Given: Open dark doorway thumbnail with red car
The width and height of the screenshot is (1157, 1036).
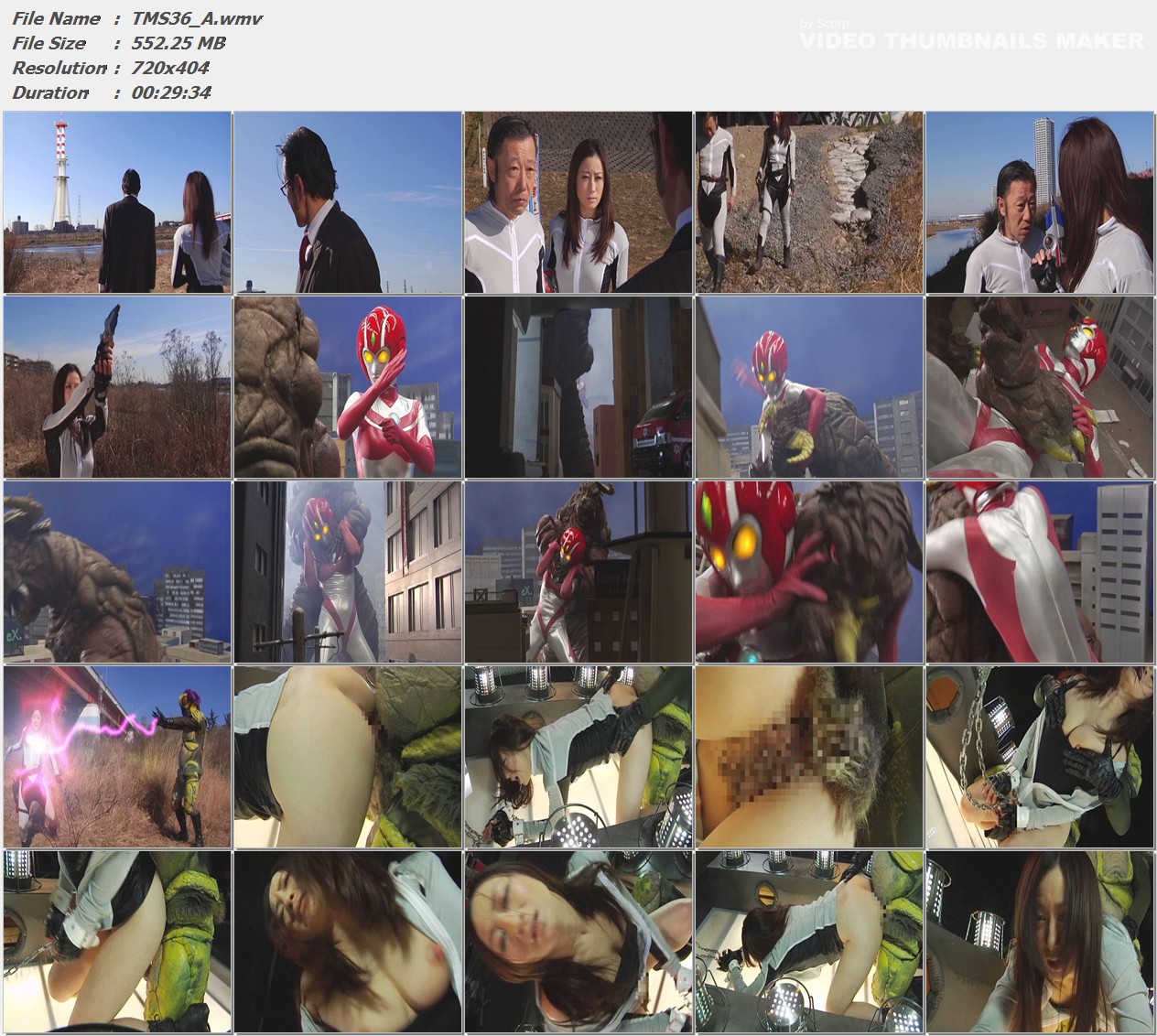Looking at the screenshot, I should [x=578, y=387].
